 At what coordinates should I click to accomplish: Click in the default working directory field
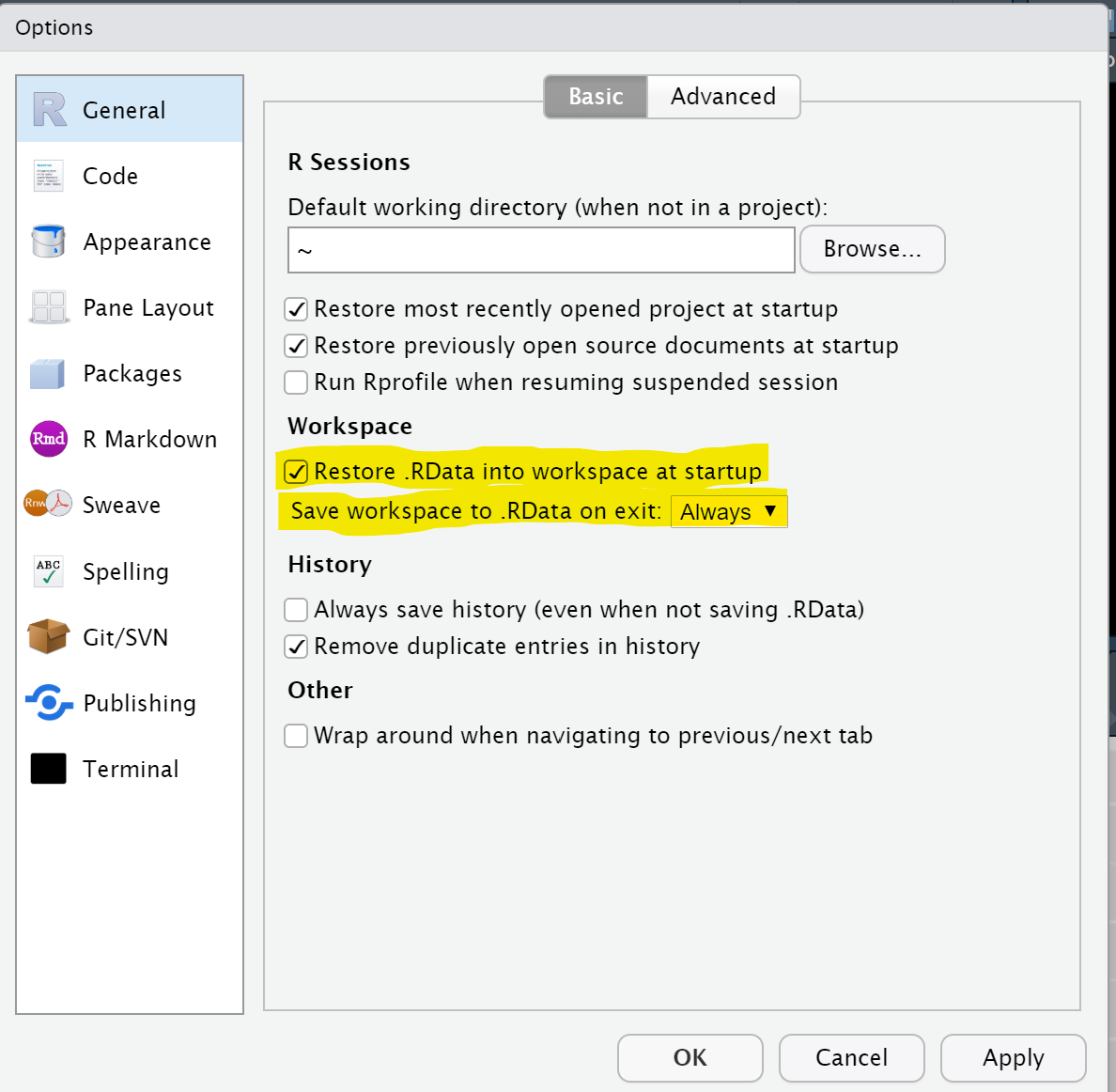pyautogui.click(x=541, y=250)
